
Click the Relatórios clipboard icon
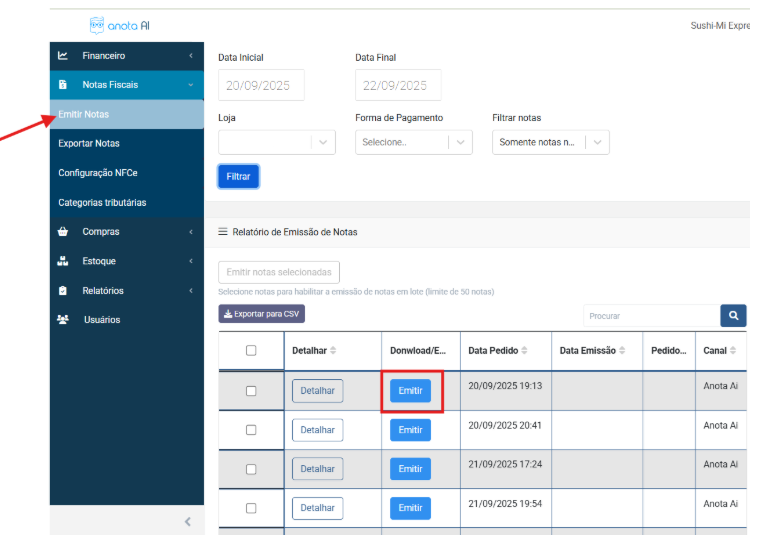(x=63, y=291)
